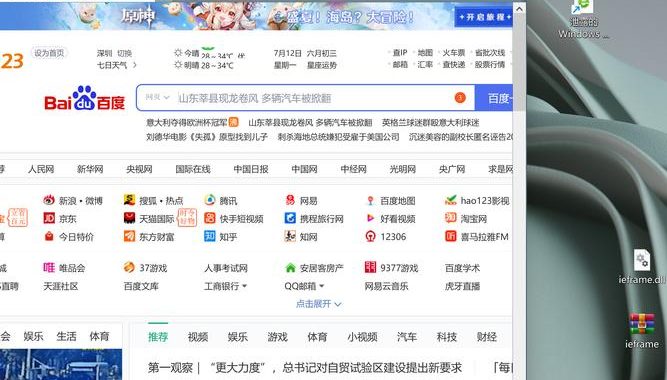Open the JD 京东 icon link
Image resolution: width=667 pixels, height=380 pixels.
point(49,218)
